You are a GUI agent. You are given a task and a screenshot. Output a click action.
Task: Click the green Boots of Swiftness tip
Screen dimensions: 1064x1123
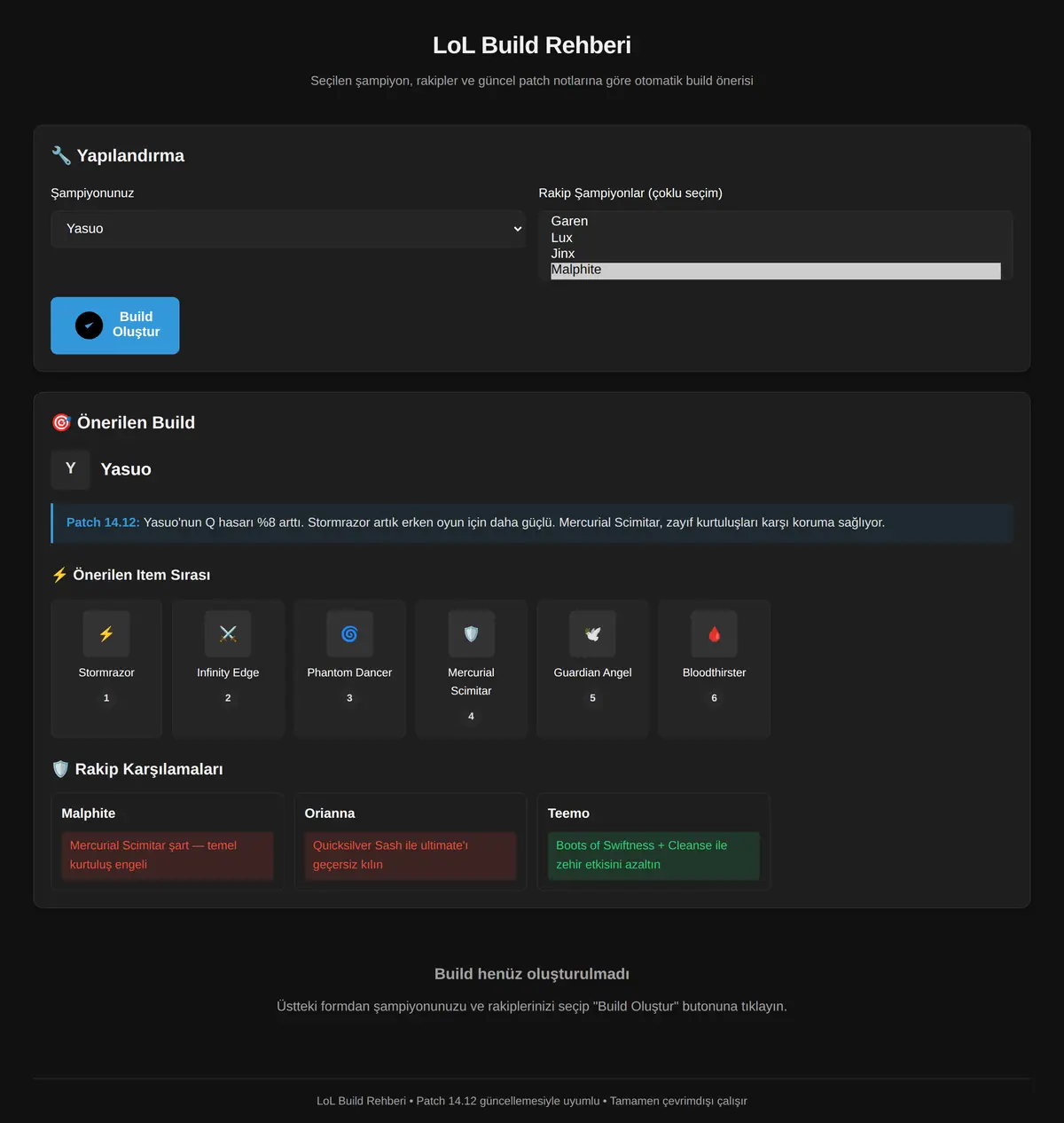tap(653, 855)
